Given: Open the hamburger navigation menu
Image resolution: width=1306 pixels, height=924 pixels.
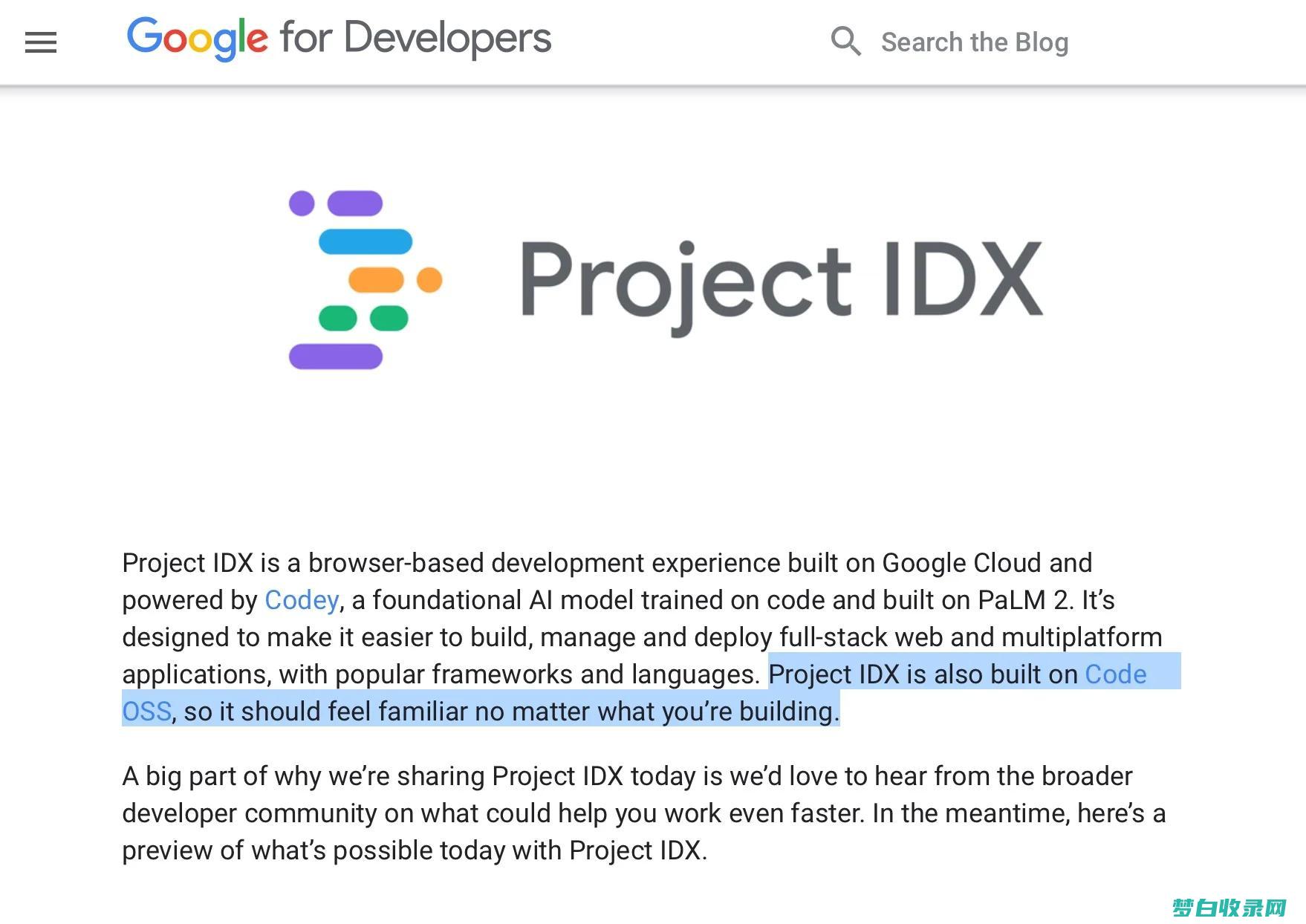Looking at the screenshot, I should [41, 42].
